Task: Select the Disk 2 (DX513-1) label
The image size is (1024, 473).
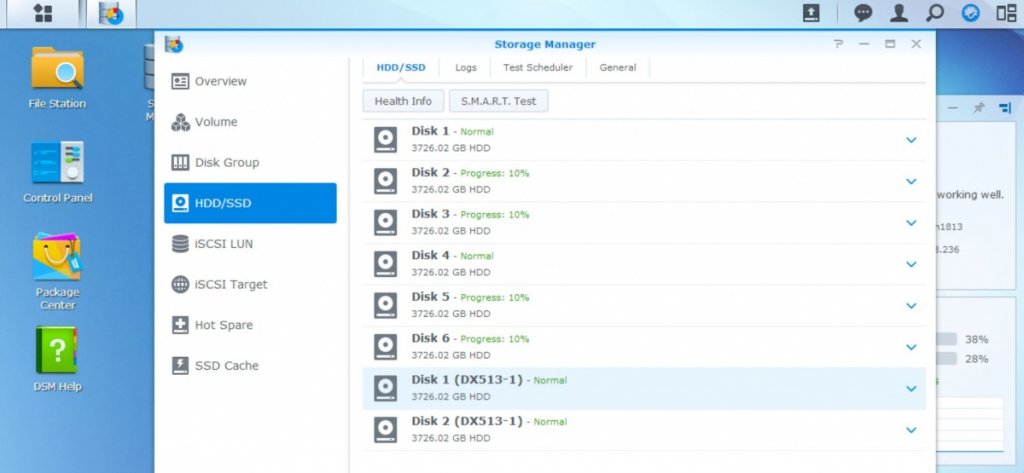Action: click(x=467, y=421)
